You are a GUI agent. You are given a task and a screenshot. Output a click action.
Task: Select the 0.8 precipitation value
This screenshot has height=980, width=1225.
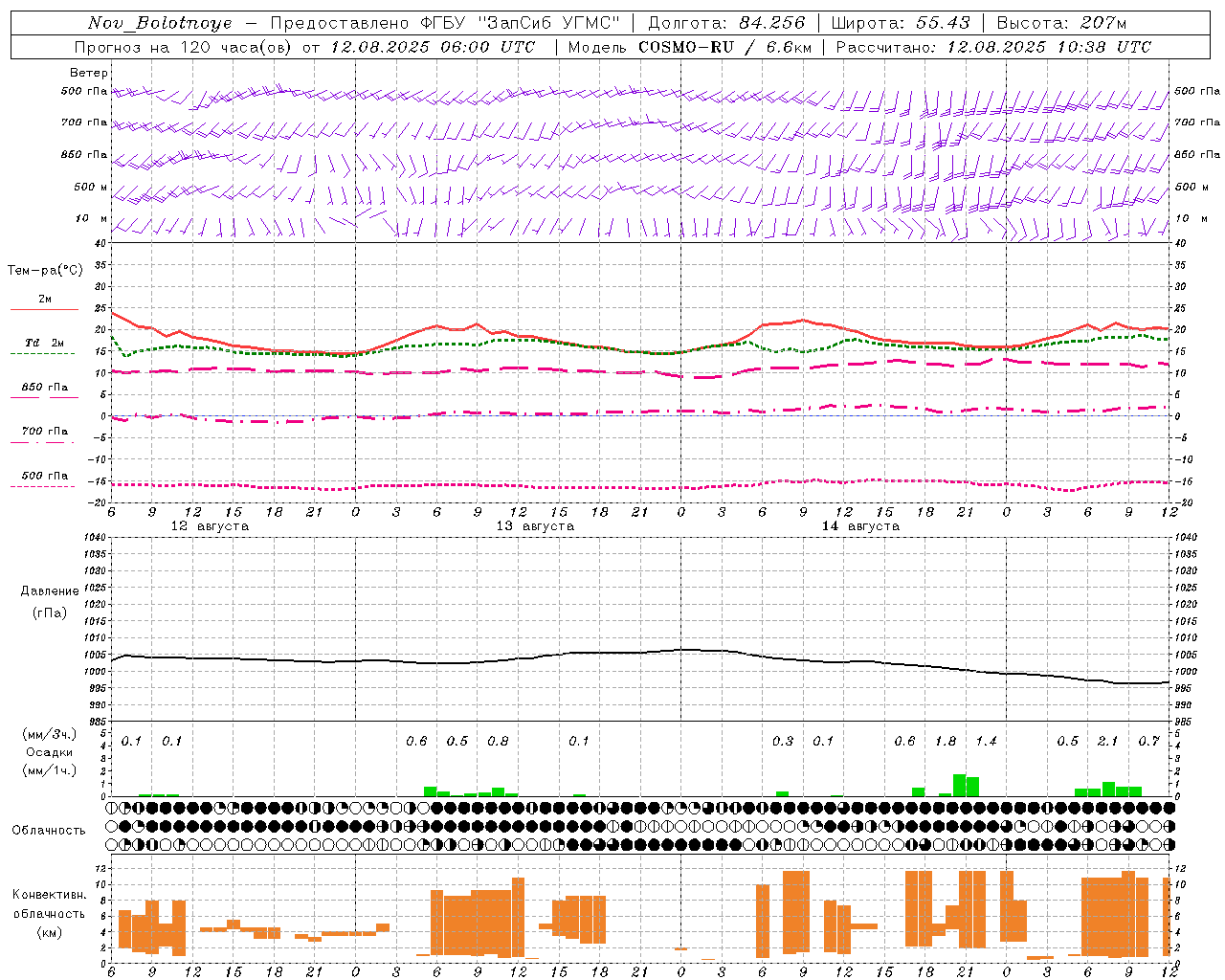498,741
